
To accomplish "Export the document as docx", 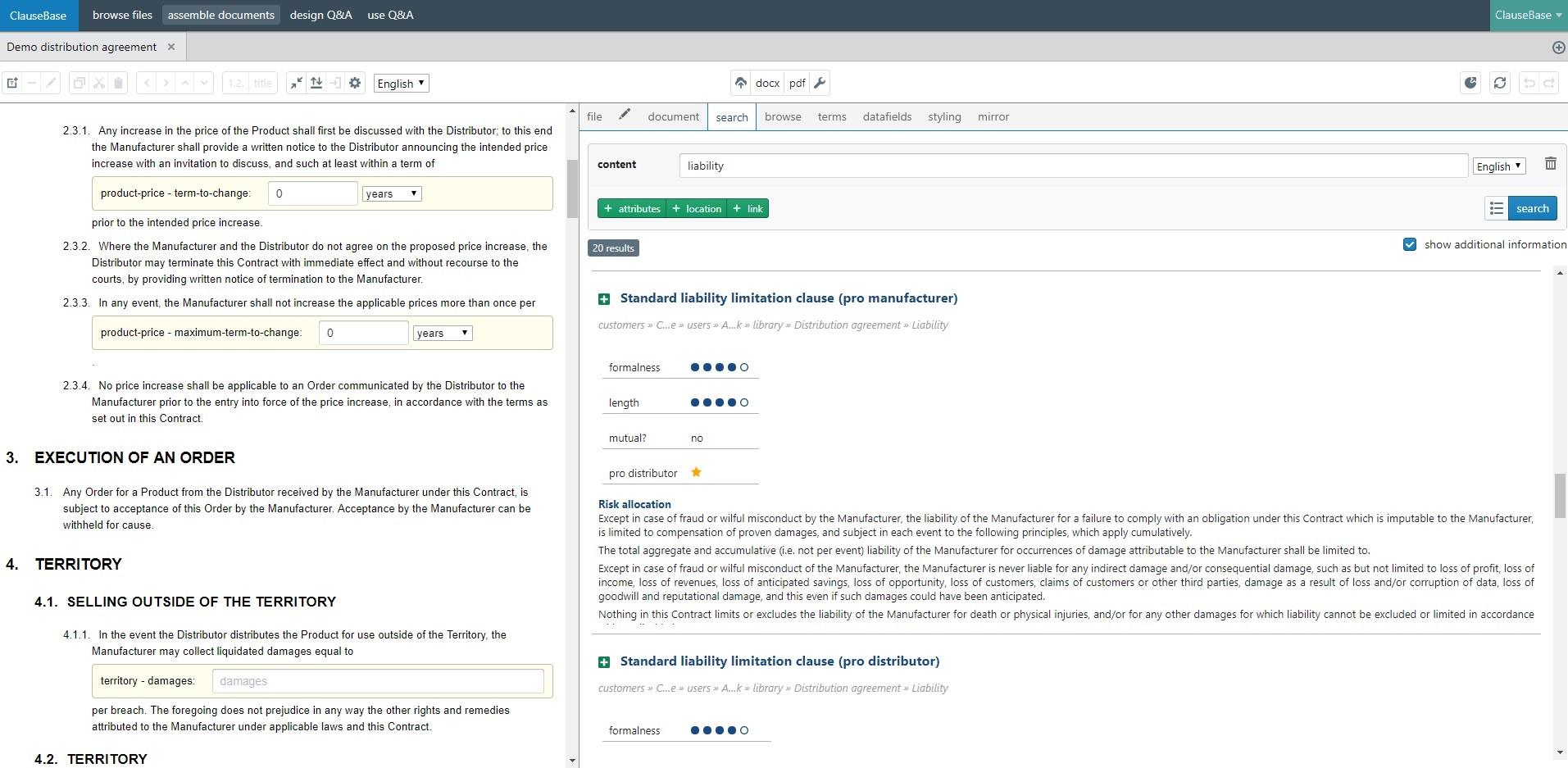I will pos(767,83).
